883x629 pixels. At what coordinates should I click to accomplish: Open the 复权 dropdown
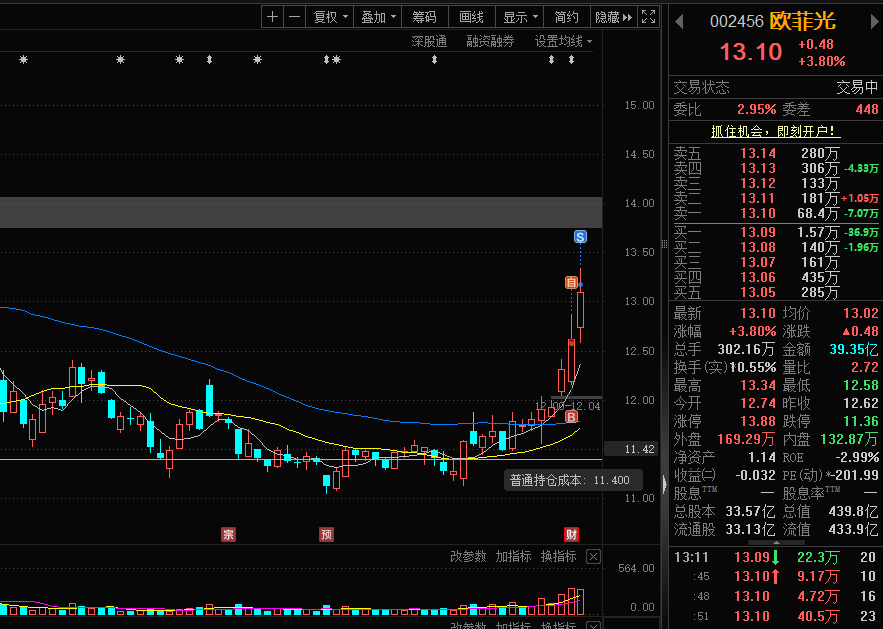(x=331, y=17)
